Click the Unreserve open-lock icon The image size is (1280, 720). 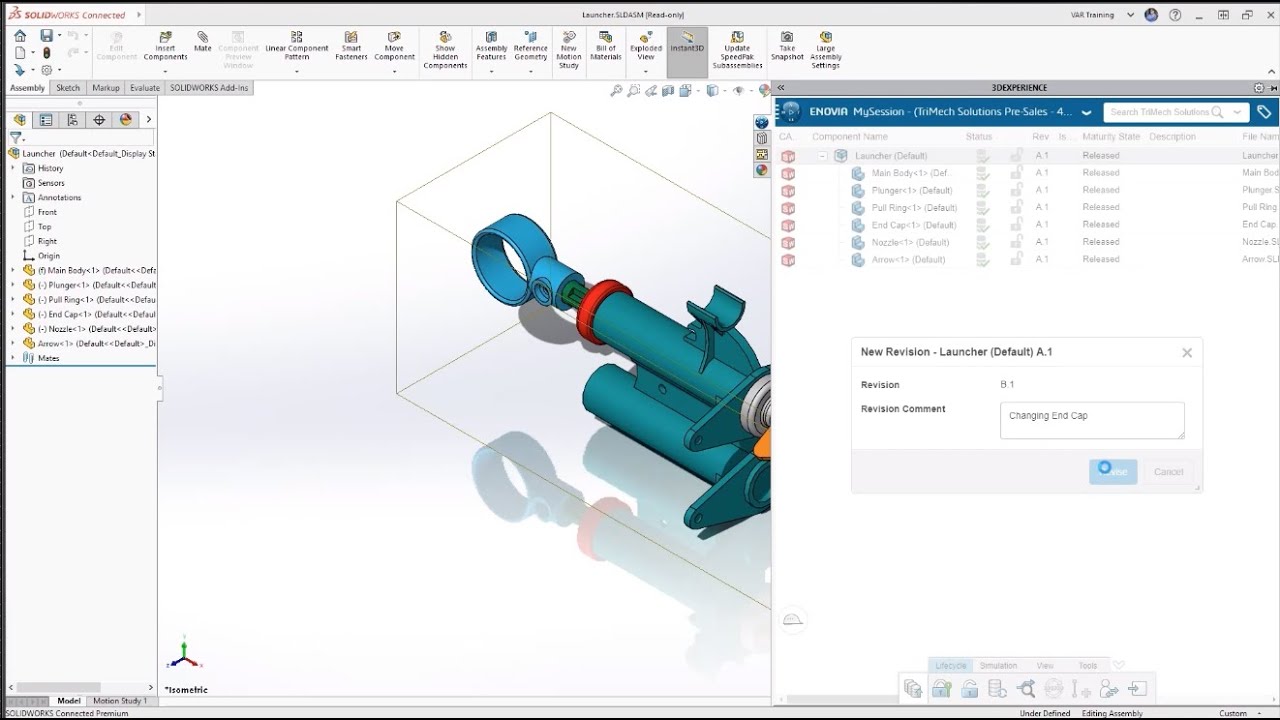point(969,688)
